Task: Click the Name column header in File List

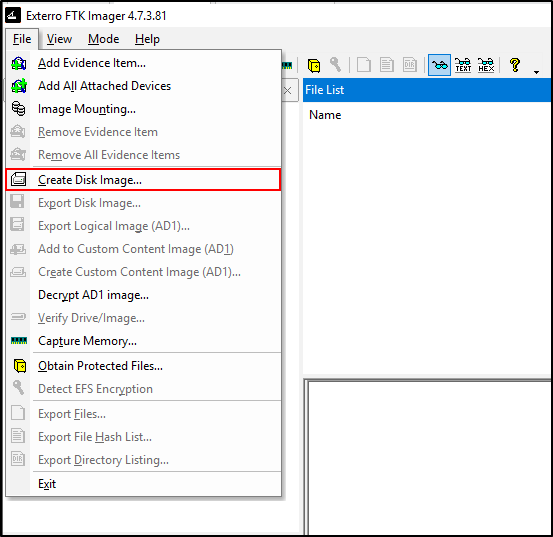Action: pyautogui.click(x=325, y=115)
